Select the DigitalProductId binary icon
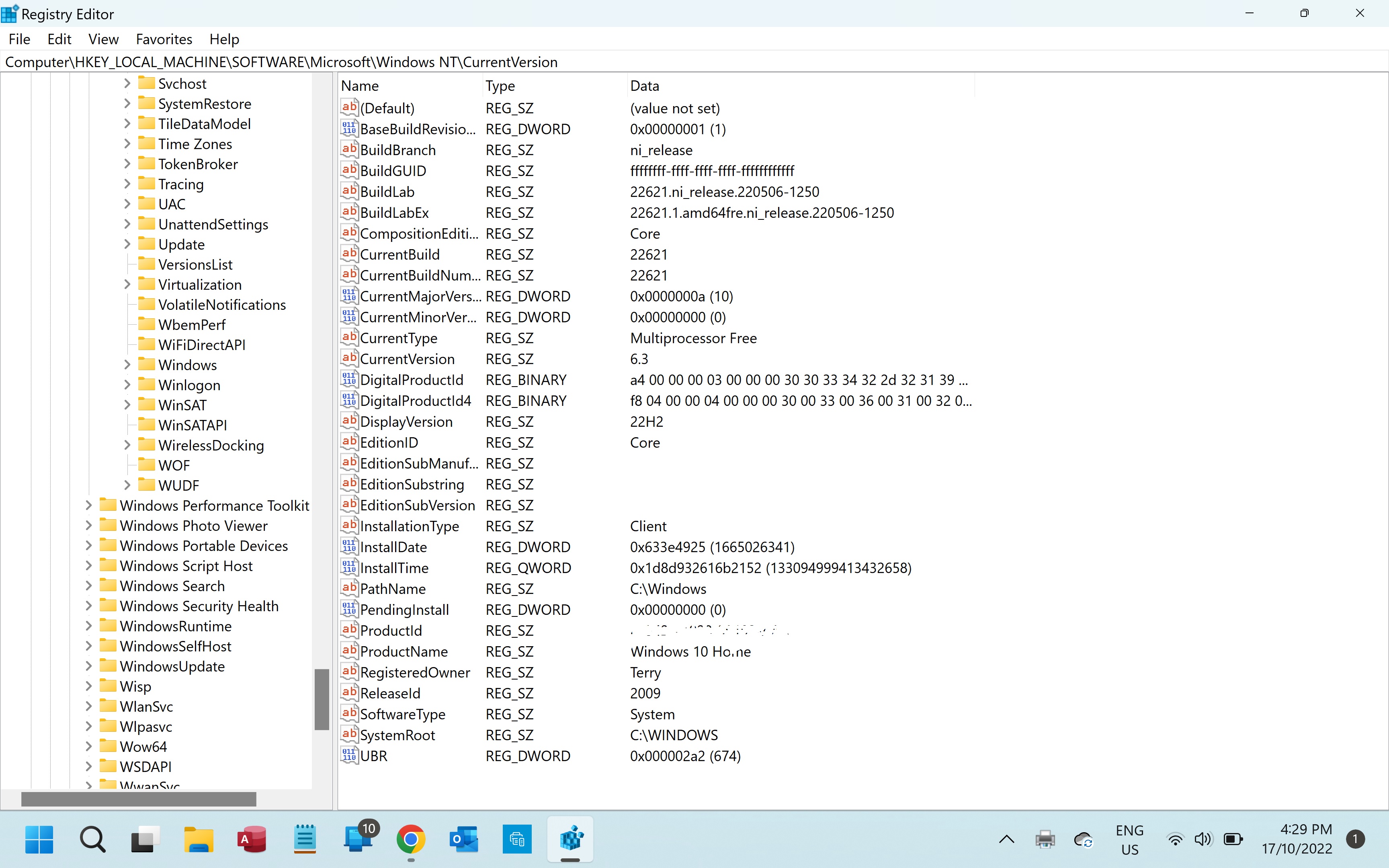Viewport: 1389px width, 868px height. coord(349,379)
